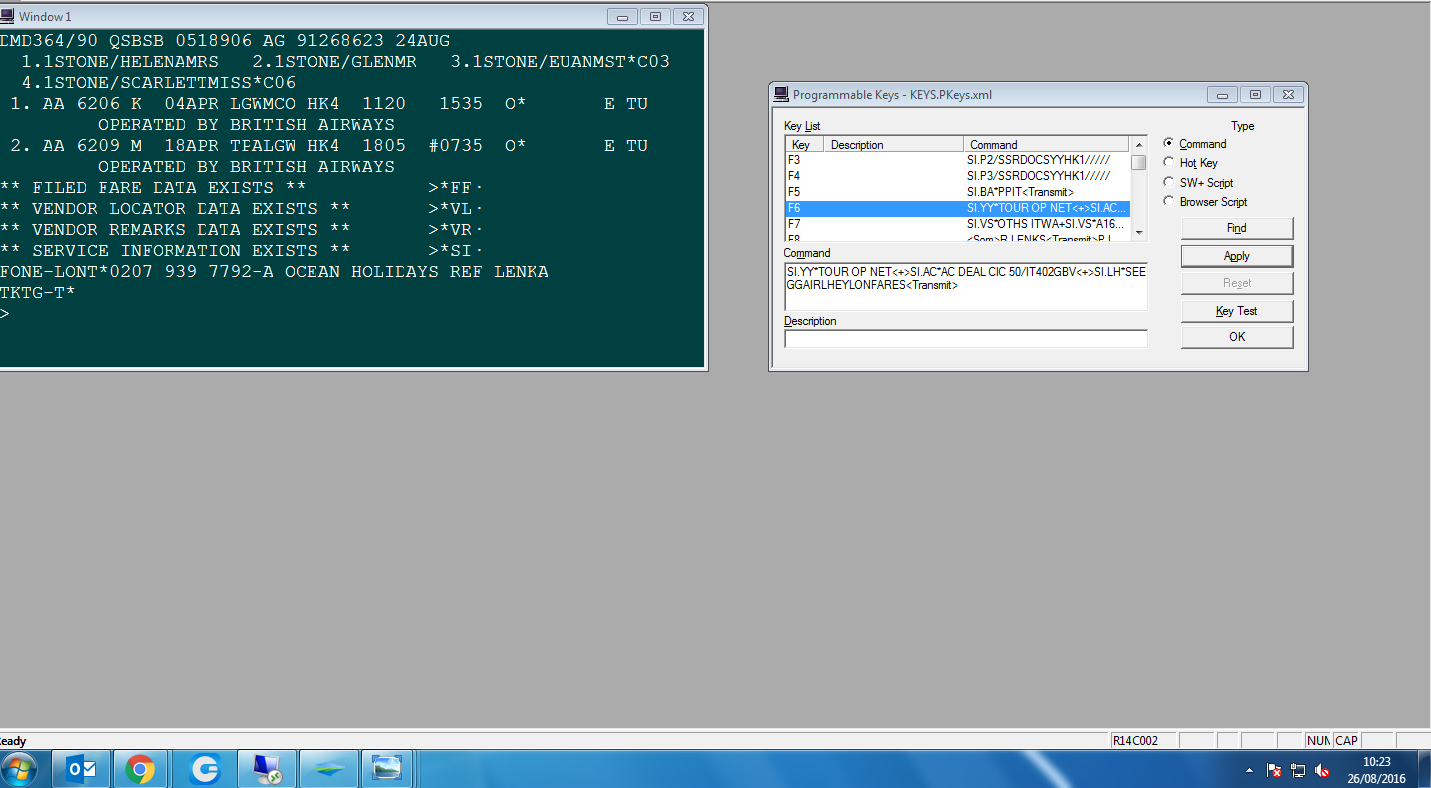Click the FONE-LONT phone line
This screenshot has height=788, width=1431.
(x=274, y=272)
